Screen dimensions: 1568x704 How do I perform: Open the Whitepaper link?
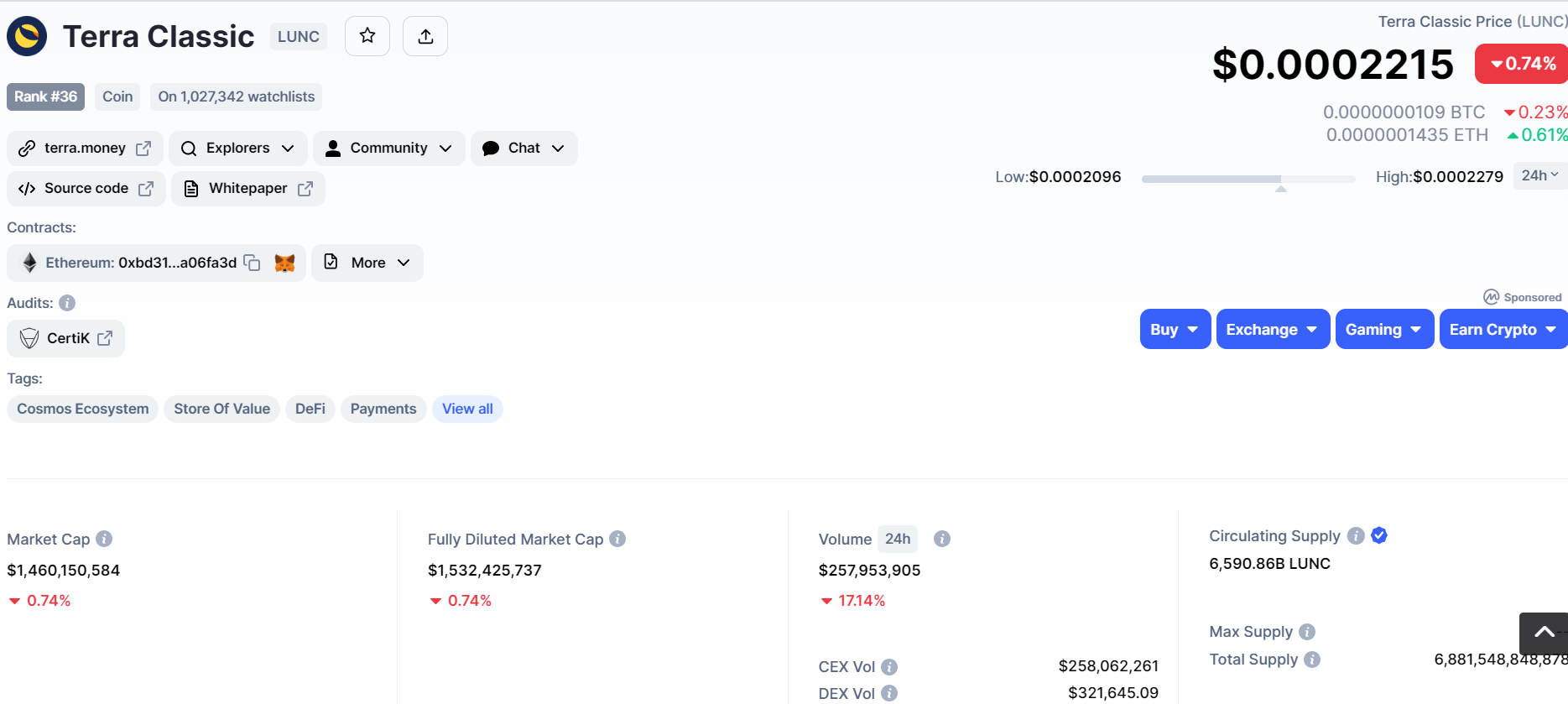[248, 189]
